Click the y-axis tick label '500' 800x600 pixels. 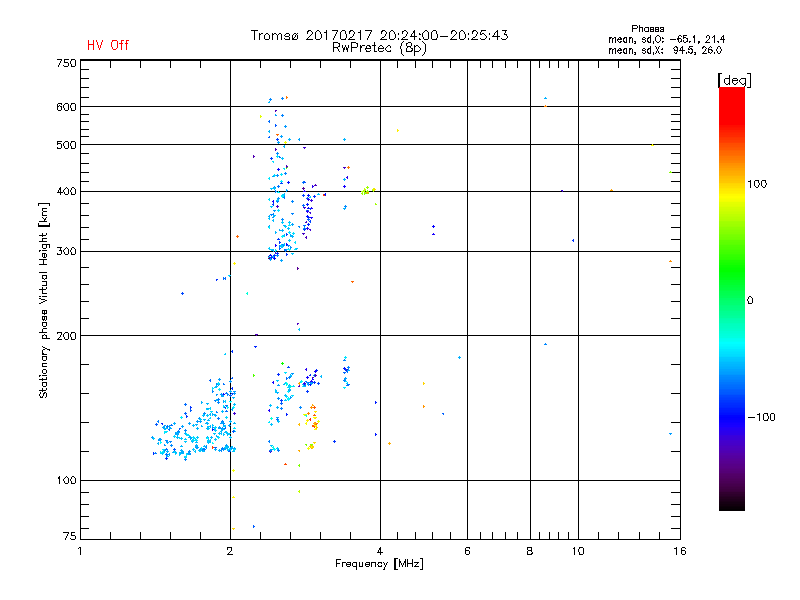pyautogui.click(x=66, y=145)
